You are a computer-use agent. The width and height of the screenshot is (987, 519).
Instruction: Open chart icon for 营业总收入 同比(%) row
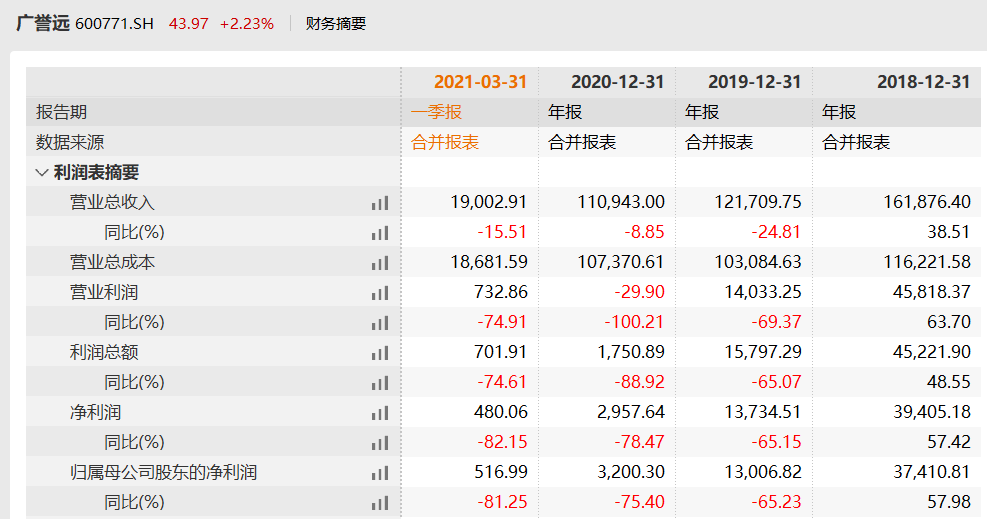(x=380, y=233)
